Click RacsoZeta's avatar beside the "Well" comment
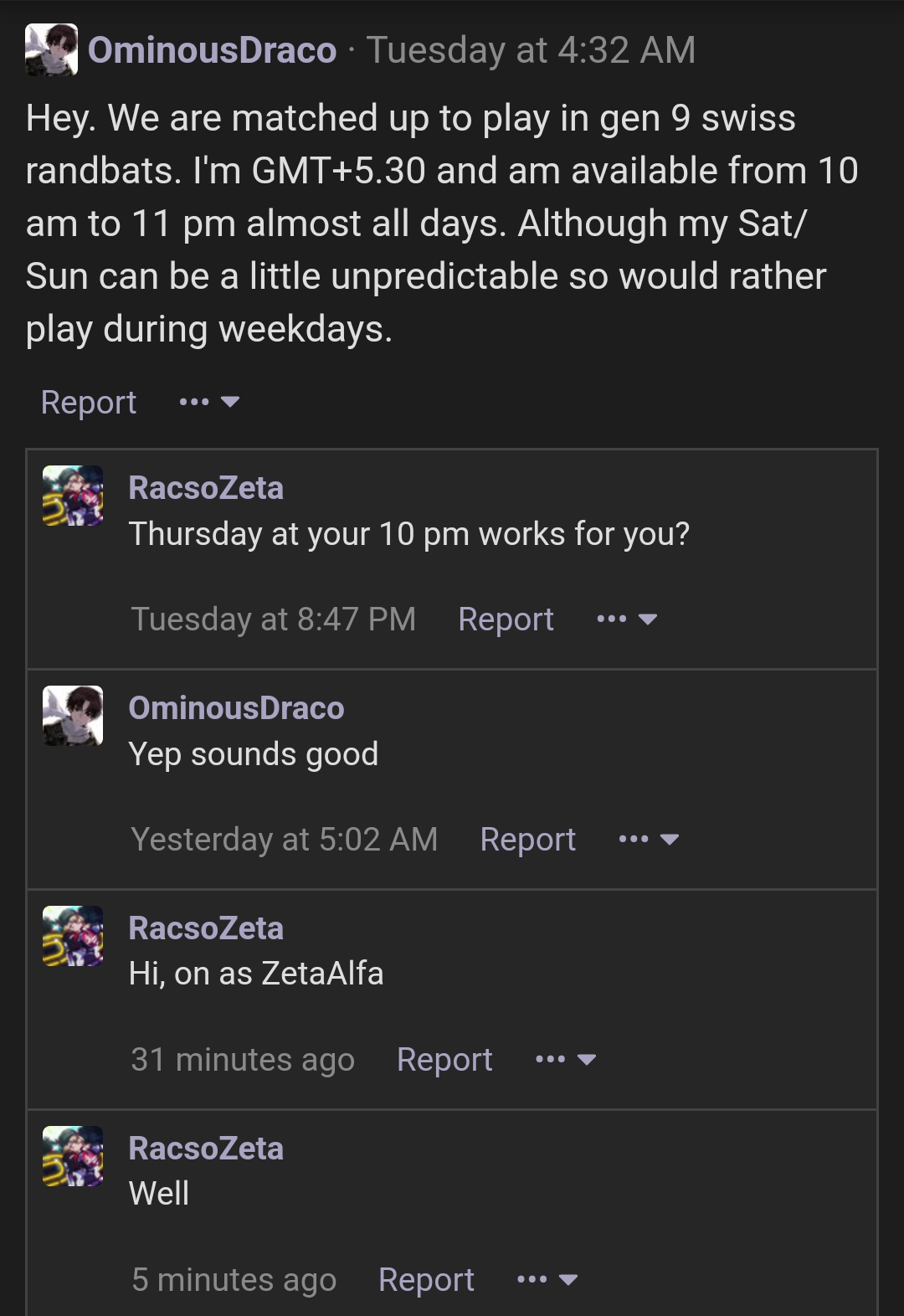904x1316 pixels. pyautogui.click(x=73, y=1156)
